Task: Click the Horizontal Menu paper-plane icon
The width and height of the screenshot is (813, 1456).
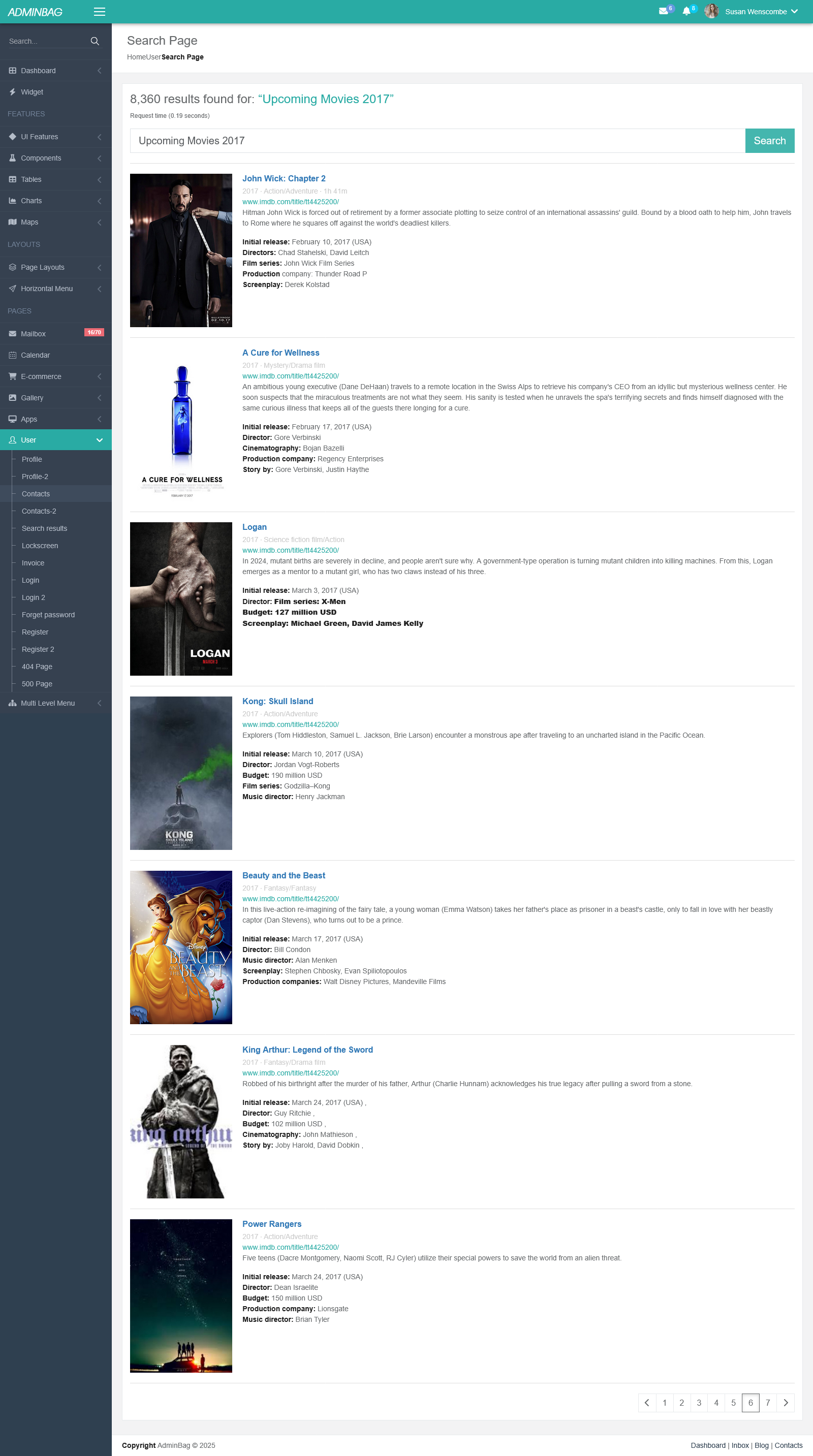Action: [12, 289]
